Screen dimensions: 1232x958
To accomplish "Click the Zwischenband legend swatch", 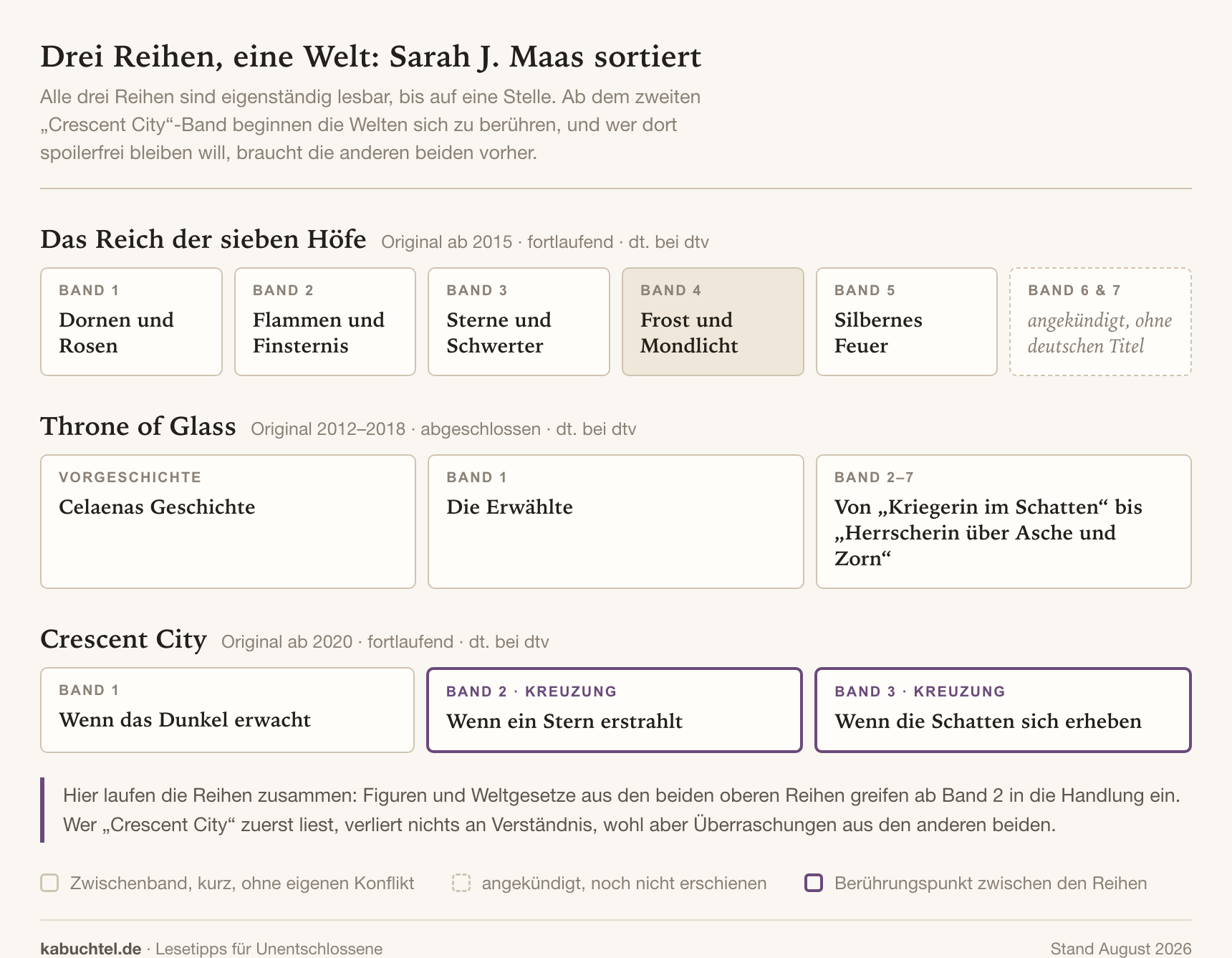I will tap(49, 883).
